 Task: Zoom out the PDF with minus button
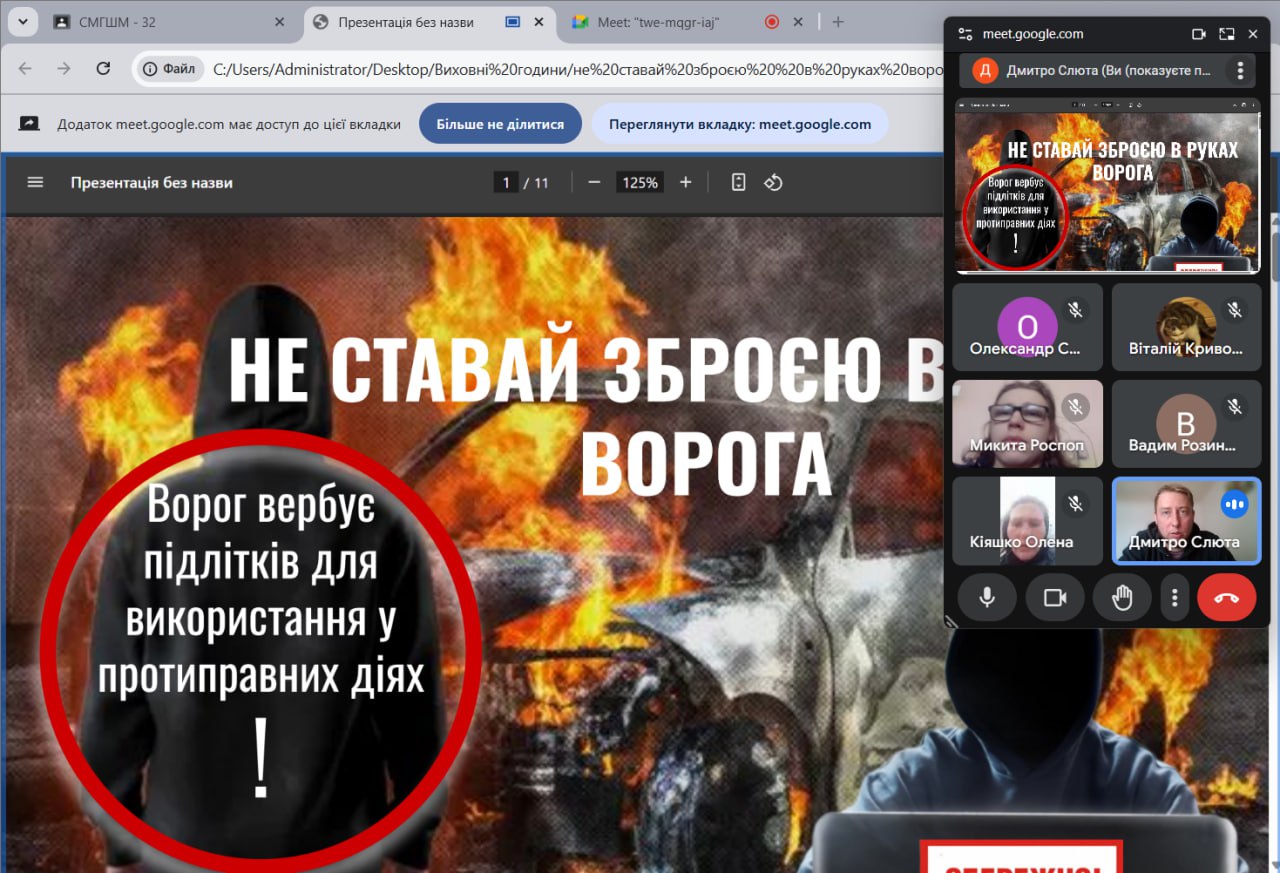point(594,182)
